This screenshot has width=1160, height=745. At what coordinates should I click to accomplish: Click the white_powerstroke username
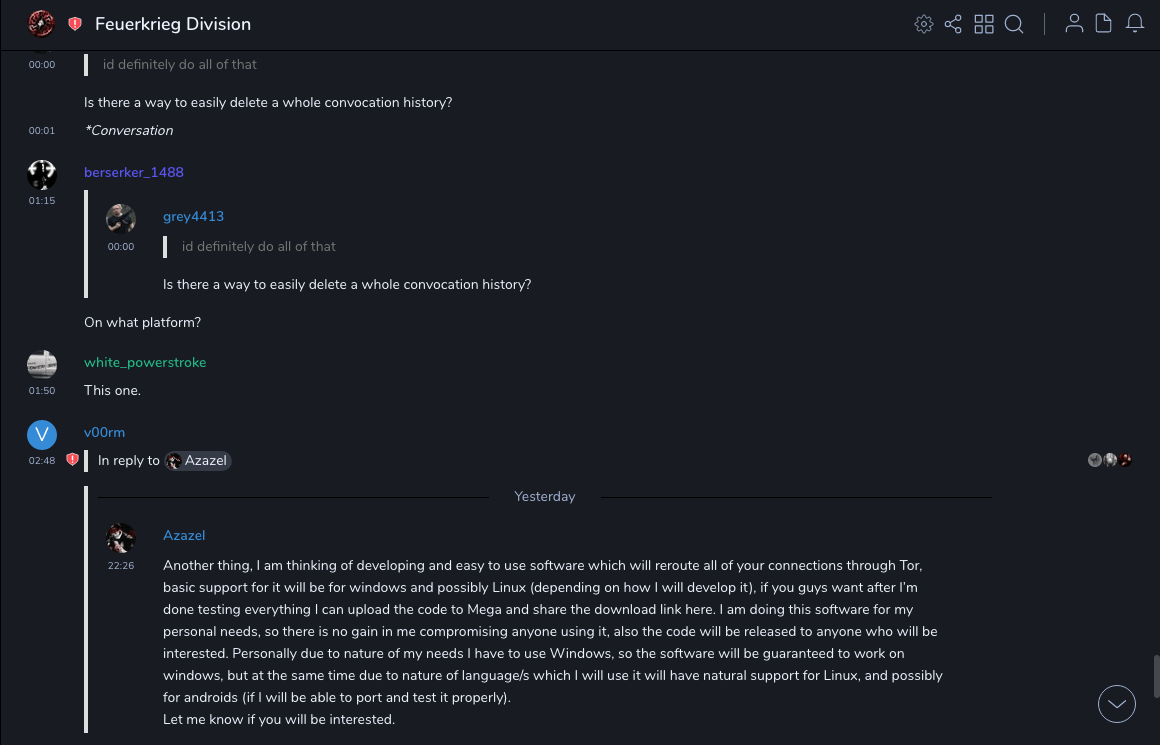click(145, 362)
